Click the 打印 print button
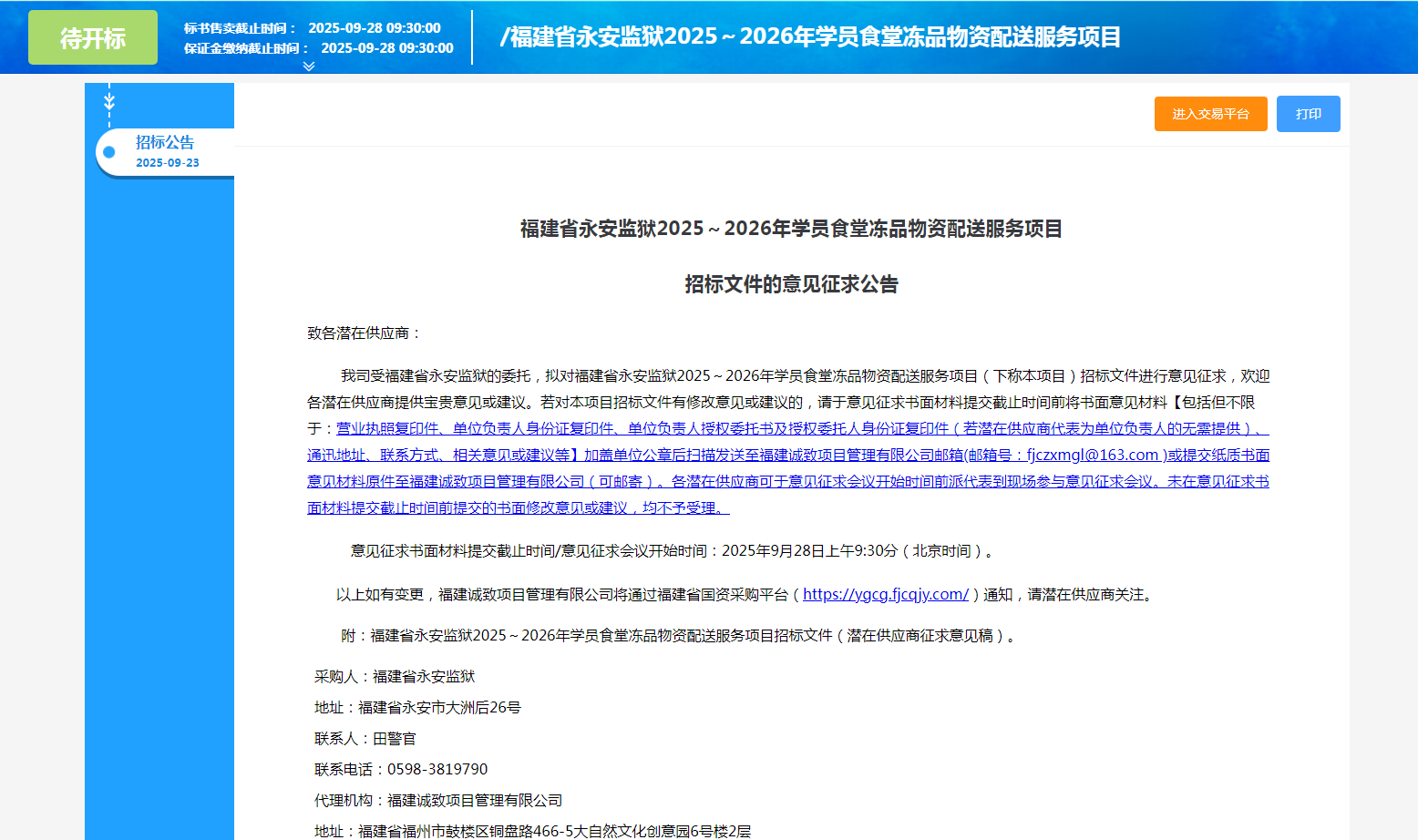This screenshot has width=1418, height=840. click(1308, 114)
